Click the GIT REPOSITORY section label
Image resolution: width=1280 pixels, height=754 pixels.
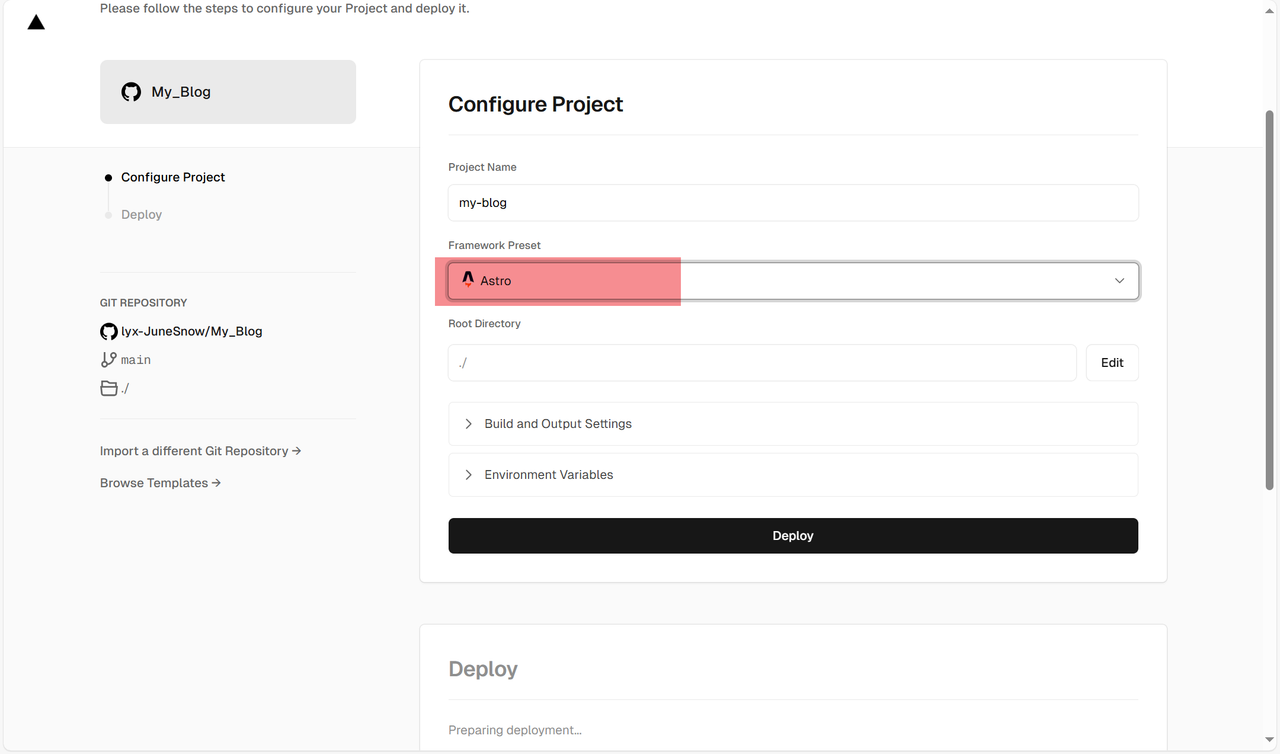point(143,303)
